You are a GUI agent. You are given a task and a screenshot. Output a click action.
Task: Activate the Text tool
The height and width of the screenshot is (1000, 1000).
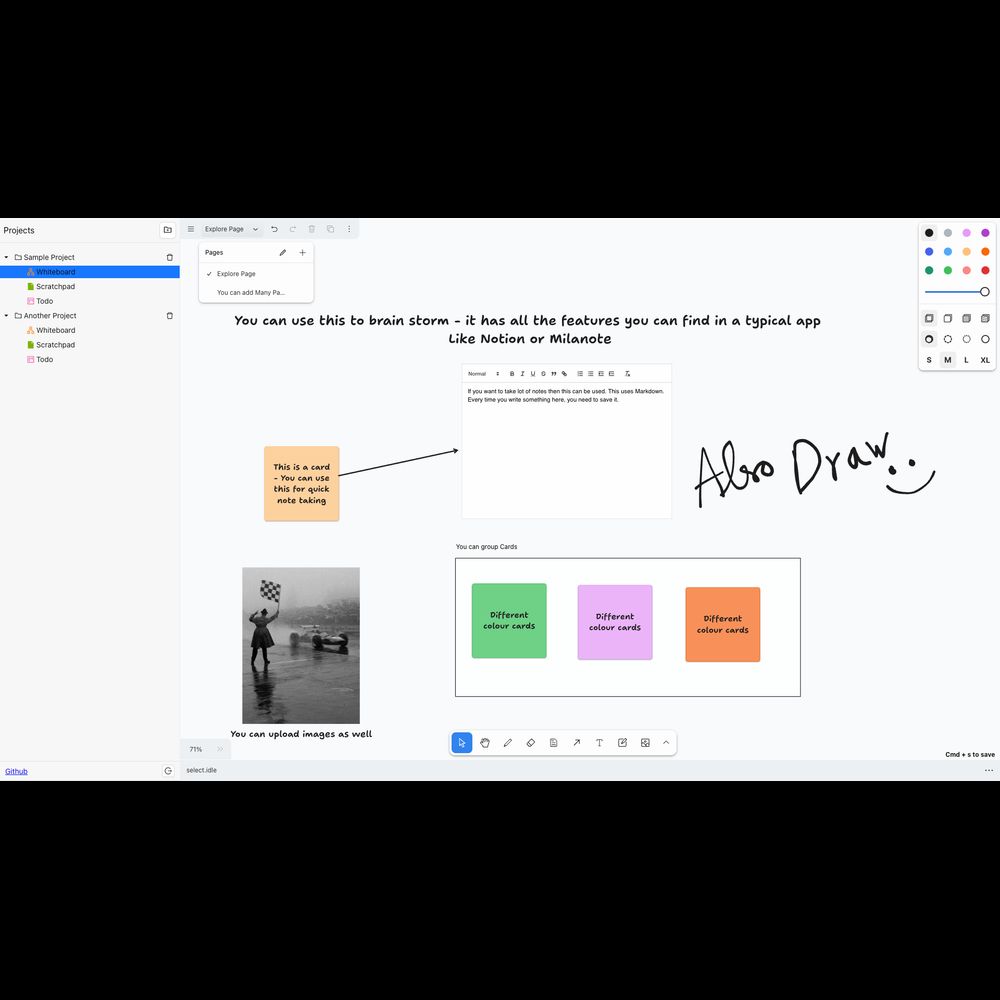pos(600,743)
